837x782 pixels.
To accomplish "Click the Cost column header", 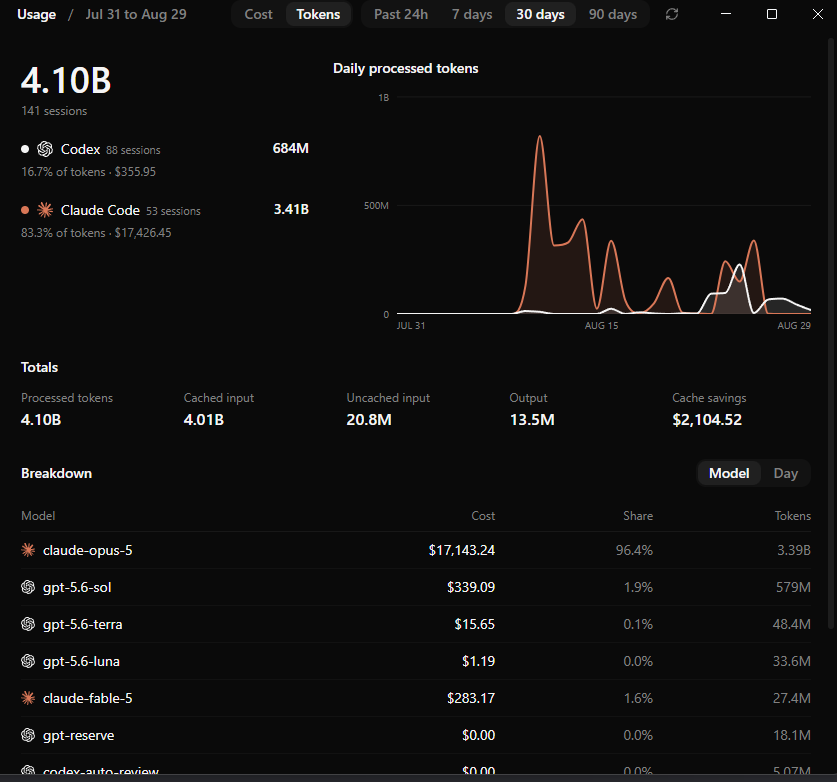I will point(483,516).
